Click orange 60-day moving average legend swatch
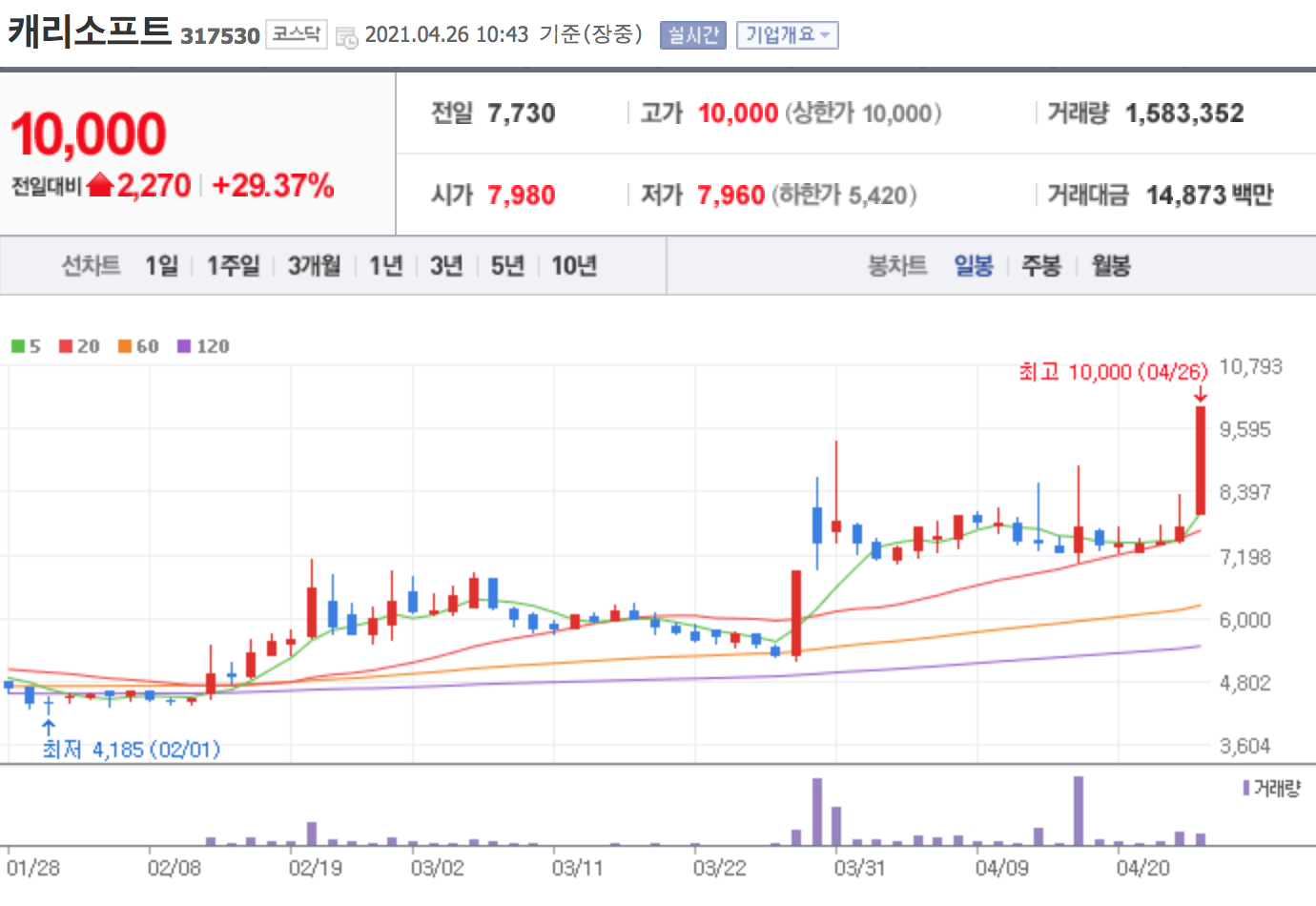1316x906 pixels. [x=125, y=346]
